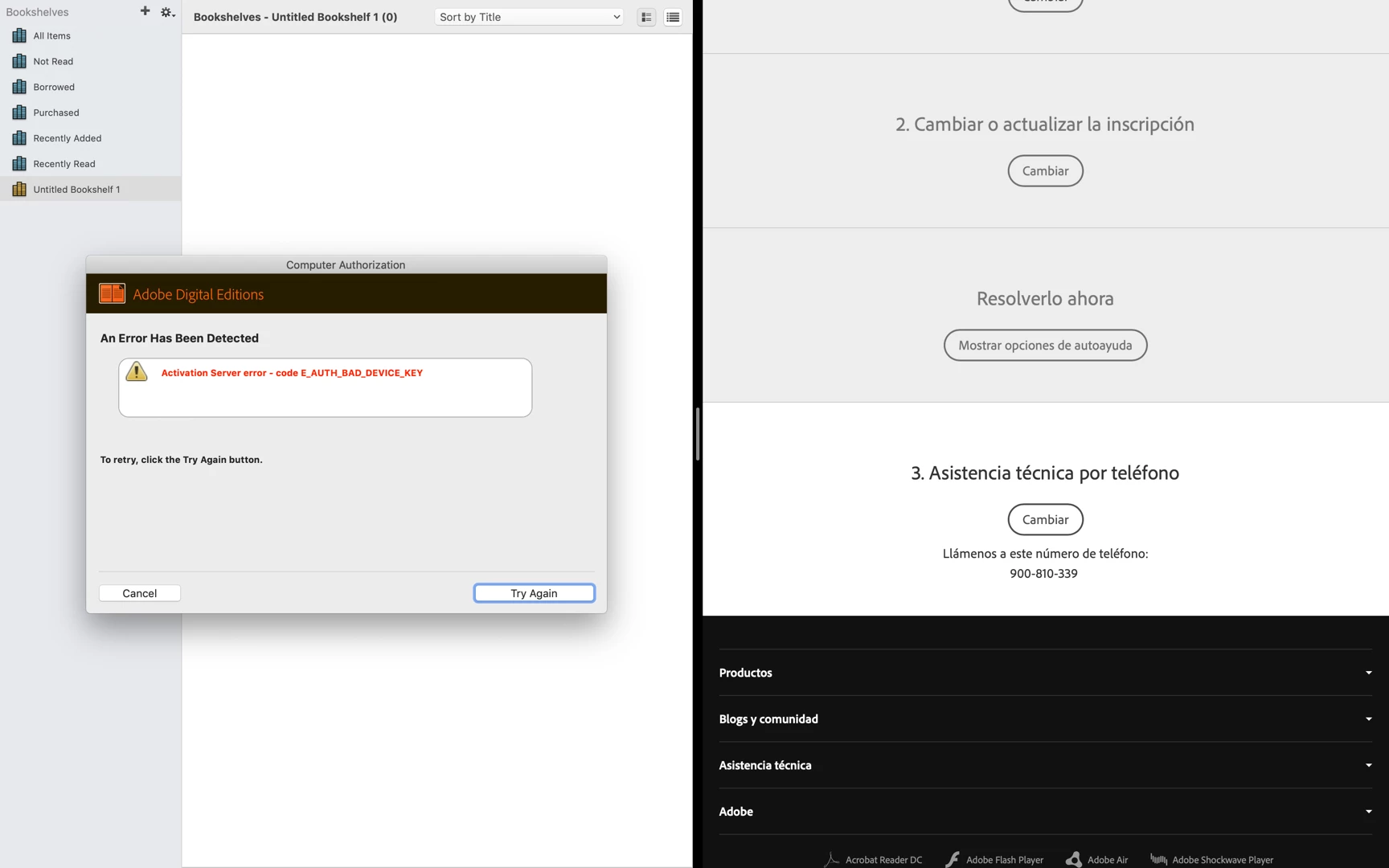The image size is (1389, 868).
Task: Click the Adobe Shockwave Player footer icon
Action: (1158, 859)
